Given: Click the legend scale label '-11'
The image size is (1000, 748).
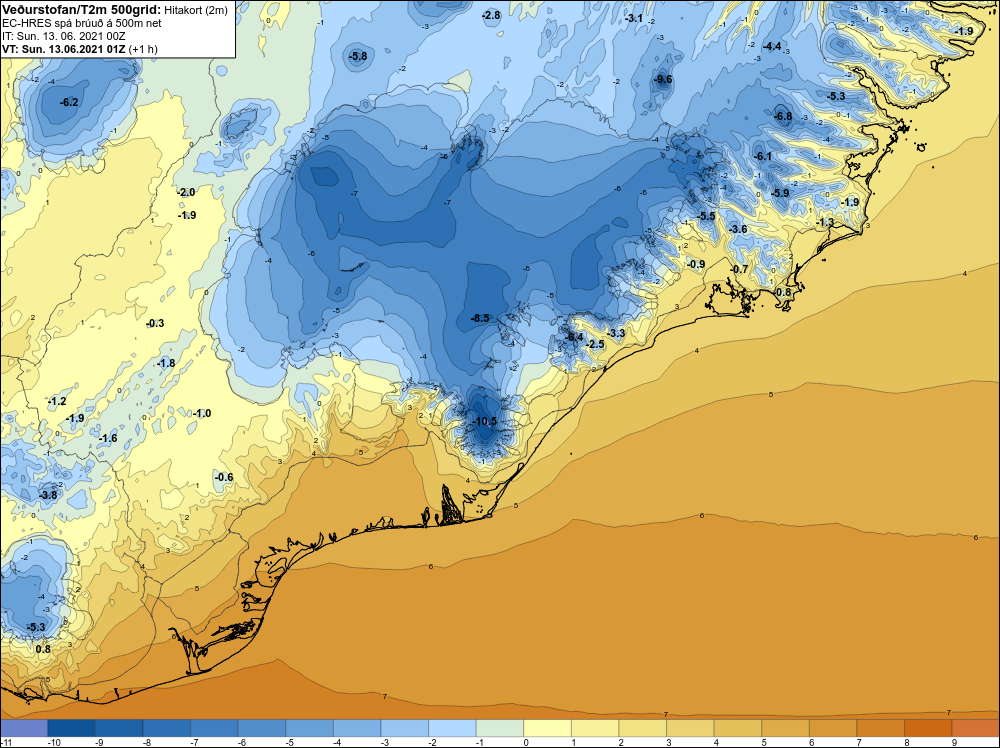Looking at the screenshot, I should click(5, 742).
